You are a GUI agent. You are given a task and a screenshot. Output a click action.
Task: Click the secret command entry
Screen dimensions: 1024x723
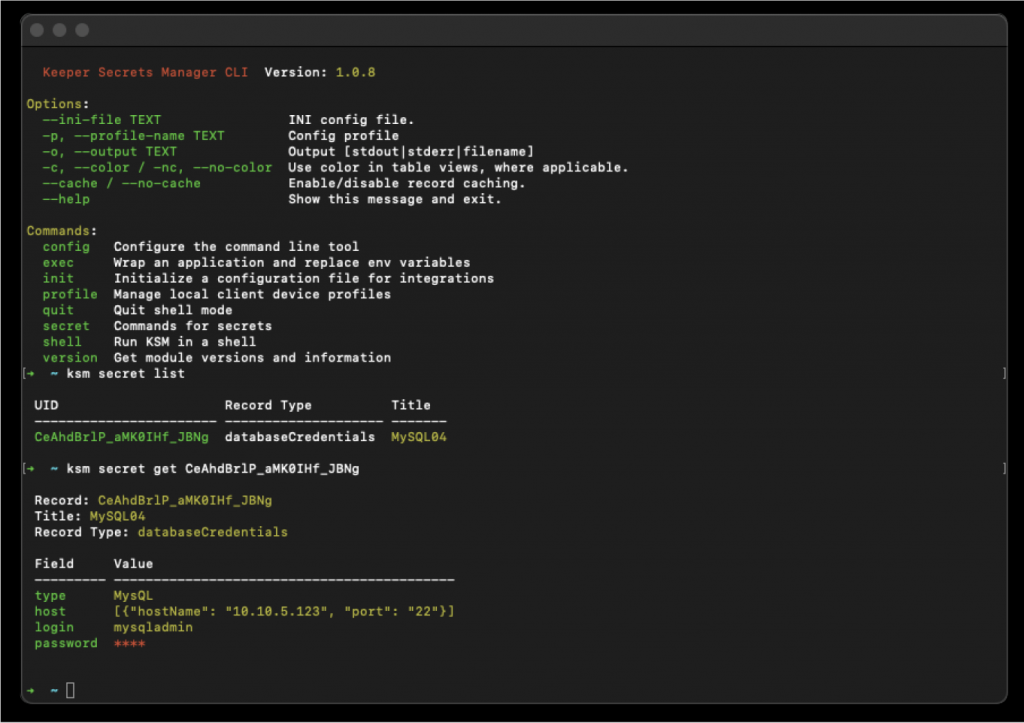[65, 325]
